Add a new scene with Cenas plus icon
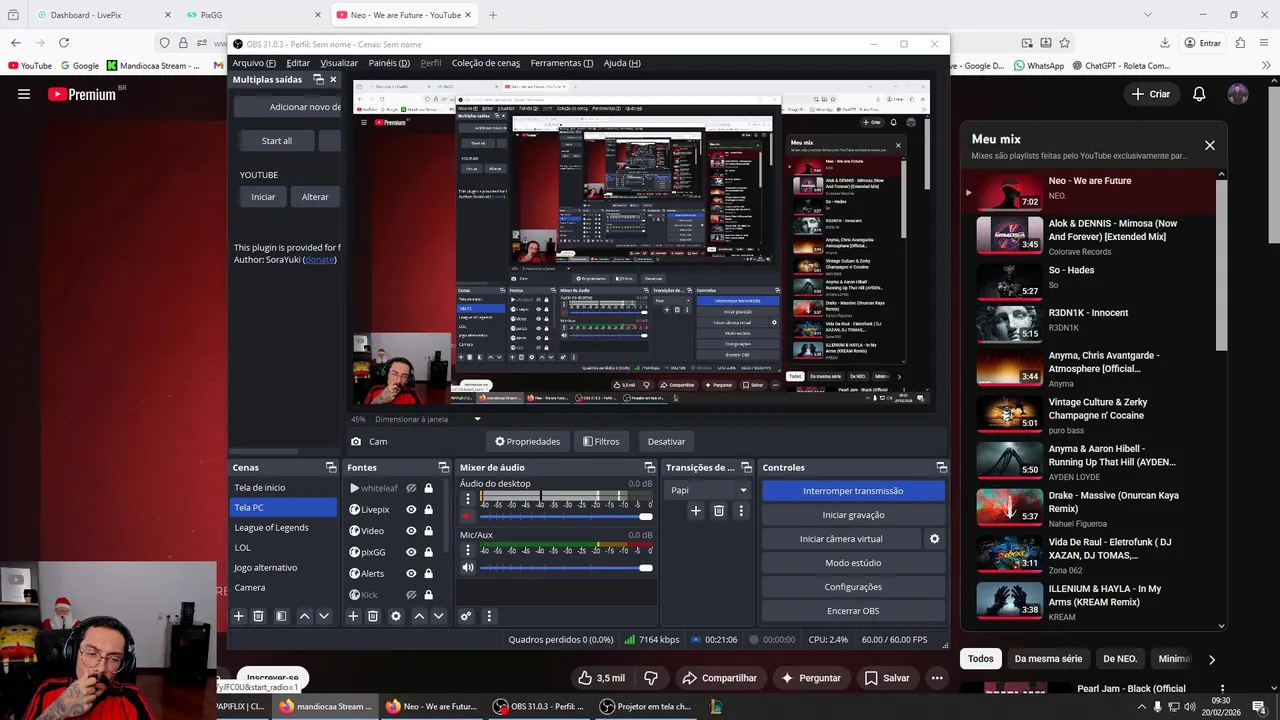1280x720 pixels. pyautogui.click(x=239, y=616)
